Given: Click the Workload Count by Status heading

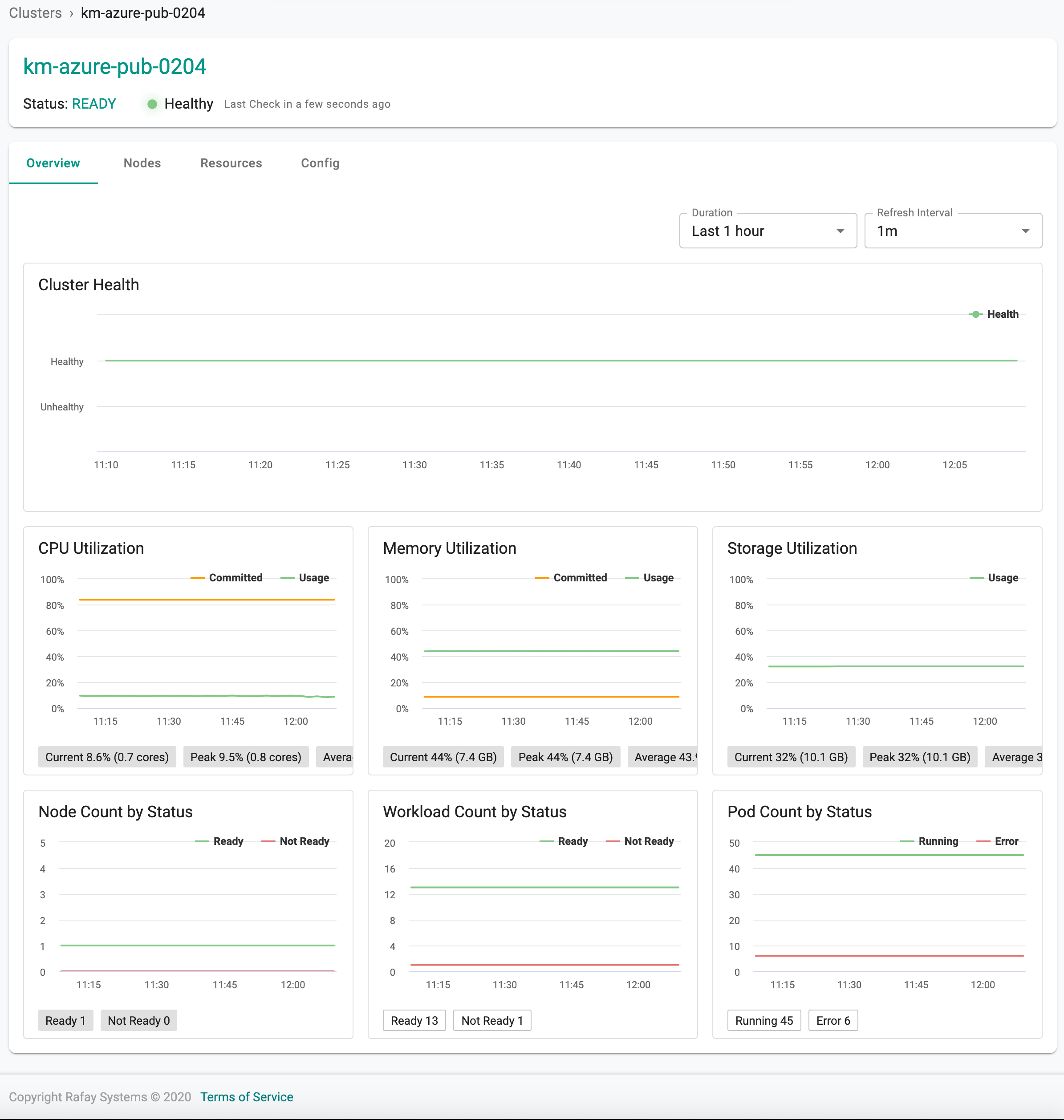Looking at the screenshot, I should pos(475,812).
